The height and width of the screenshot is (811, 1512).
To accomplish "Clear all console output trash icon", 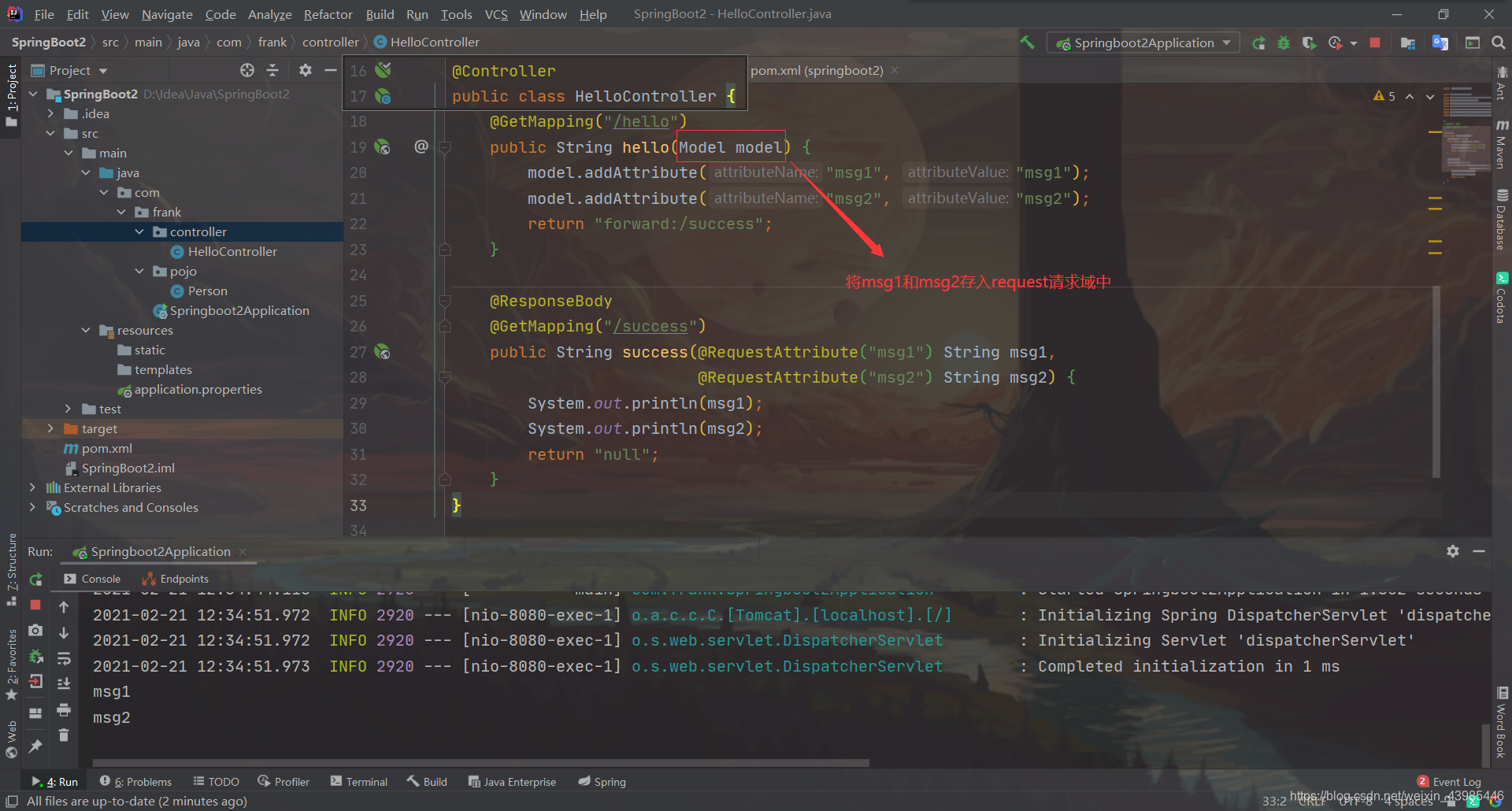I will tap(64, 735).
